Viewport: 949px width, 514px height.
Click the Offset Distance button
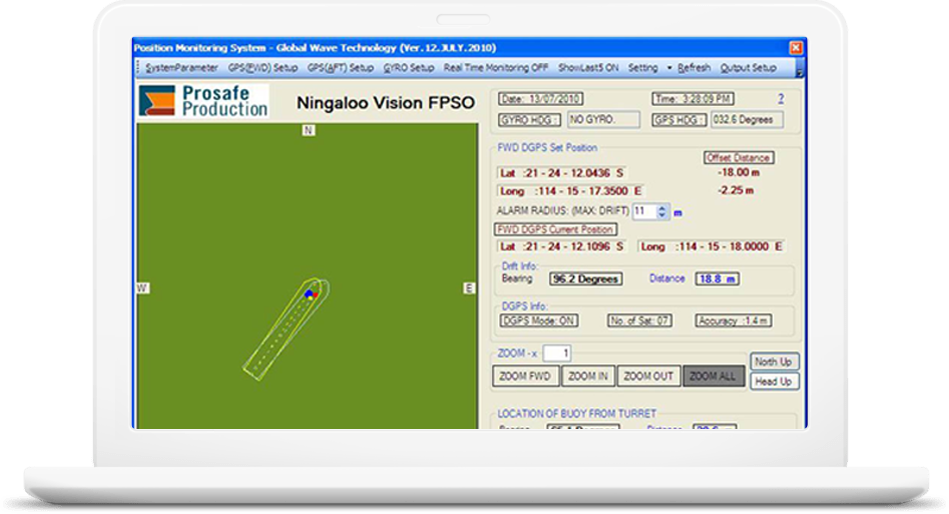coord(738,158)
